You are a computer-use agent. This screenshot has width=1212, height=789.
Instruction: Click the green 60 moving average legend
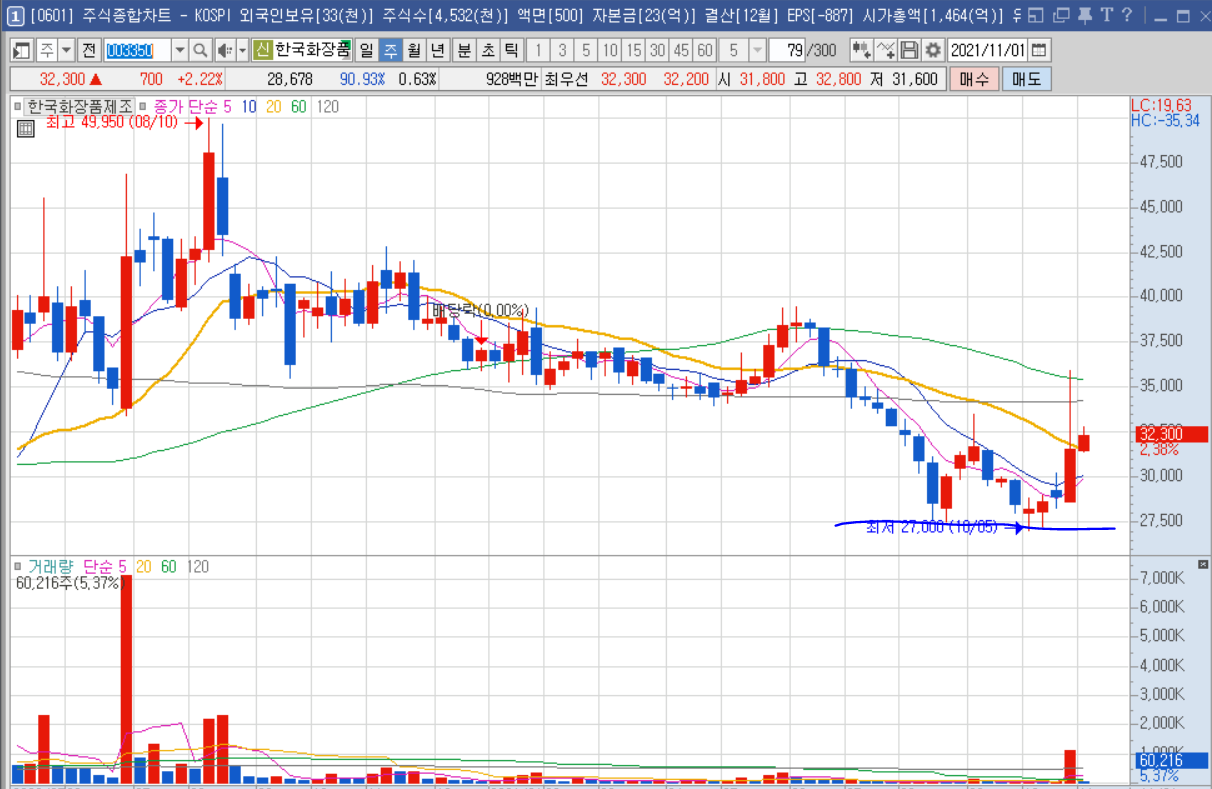pos(298,106)
